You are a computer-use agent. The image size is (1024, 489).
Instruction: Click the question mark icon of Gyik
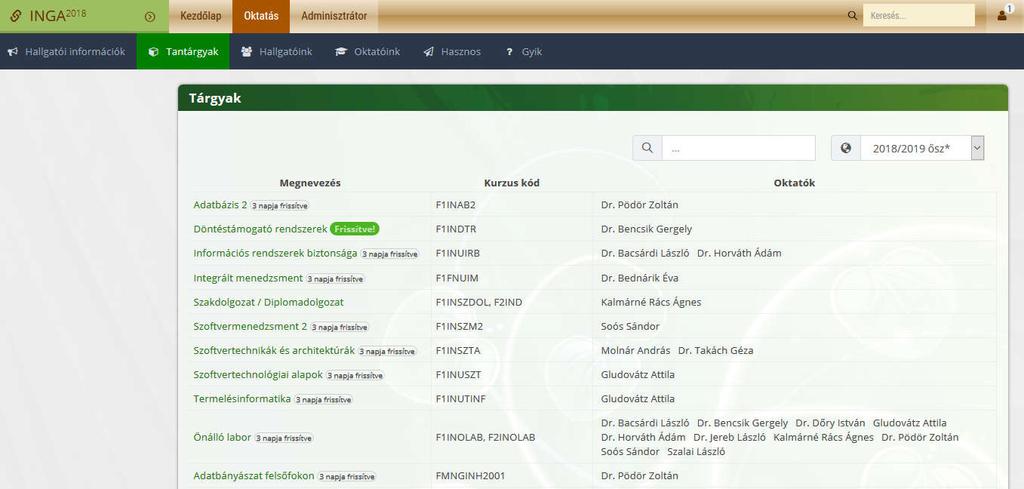(x=509, y=52)
